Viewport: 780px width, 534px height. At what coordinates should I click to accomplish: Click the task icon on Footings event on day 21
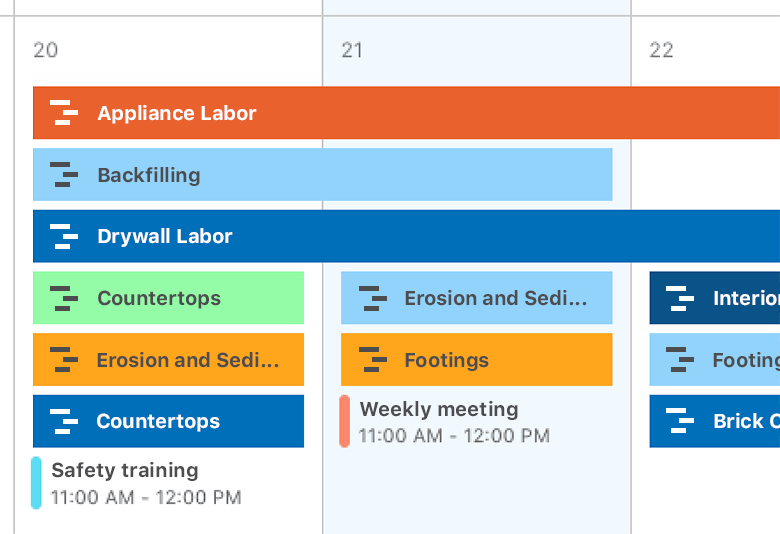click(372, 360)
